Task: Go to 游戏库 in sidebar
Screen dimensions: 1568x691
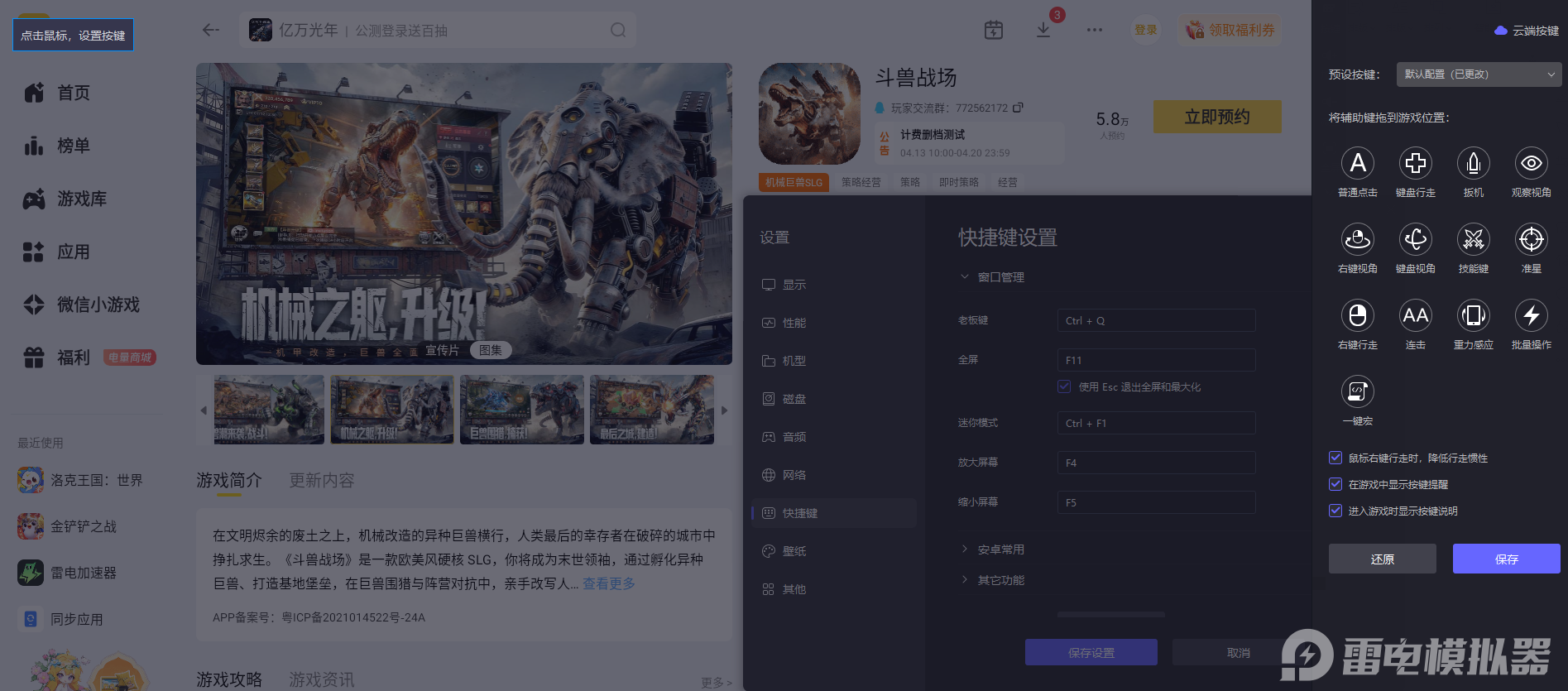Action: 65,199
